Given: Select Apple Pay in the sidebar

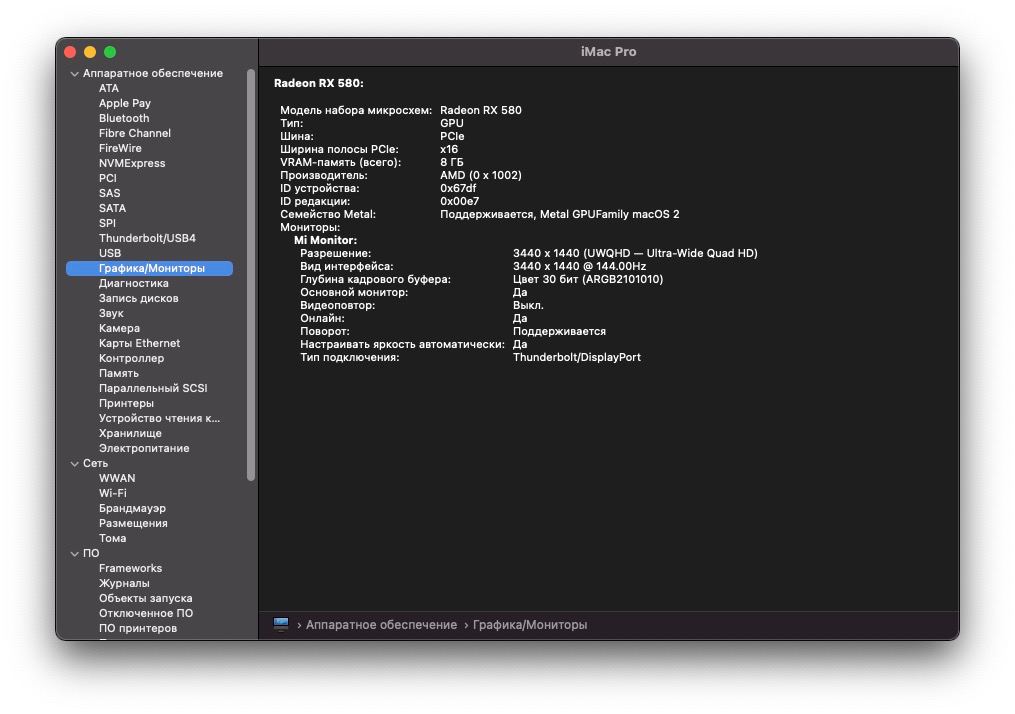Looking at the screenshot, I should point(125,103).
